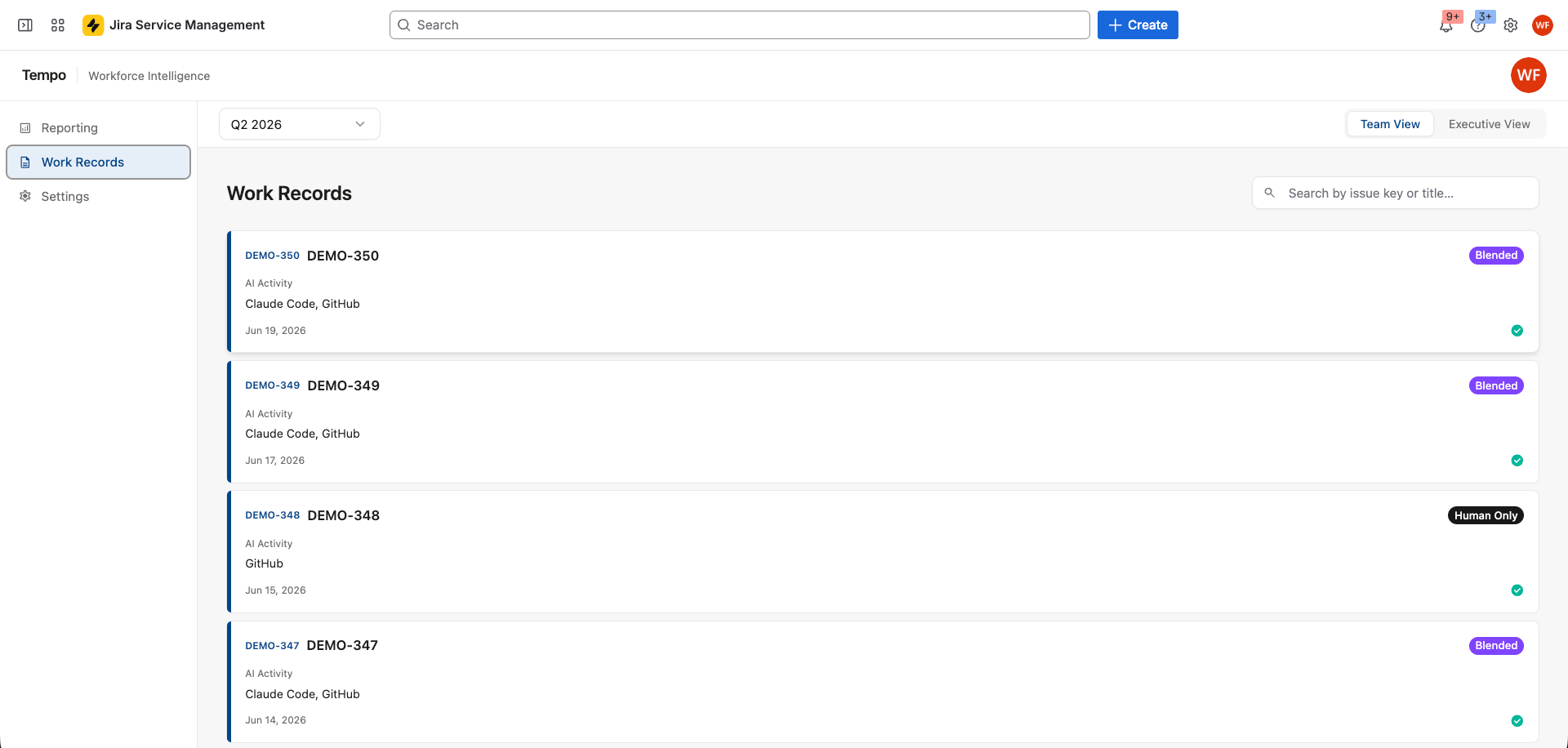Click the Create button

1138,25
